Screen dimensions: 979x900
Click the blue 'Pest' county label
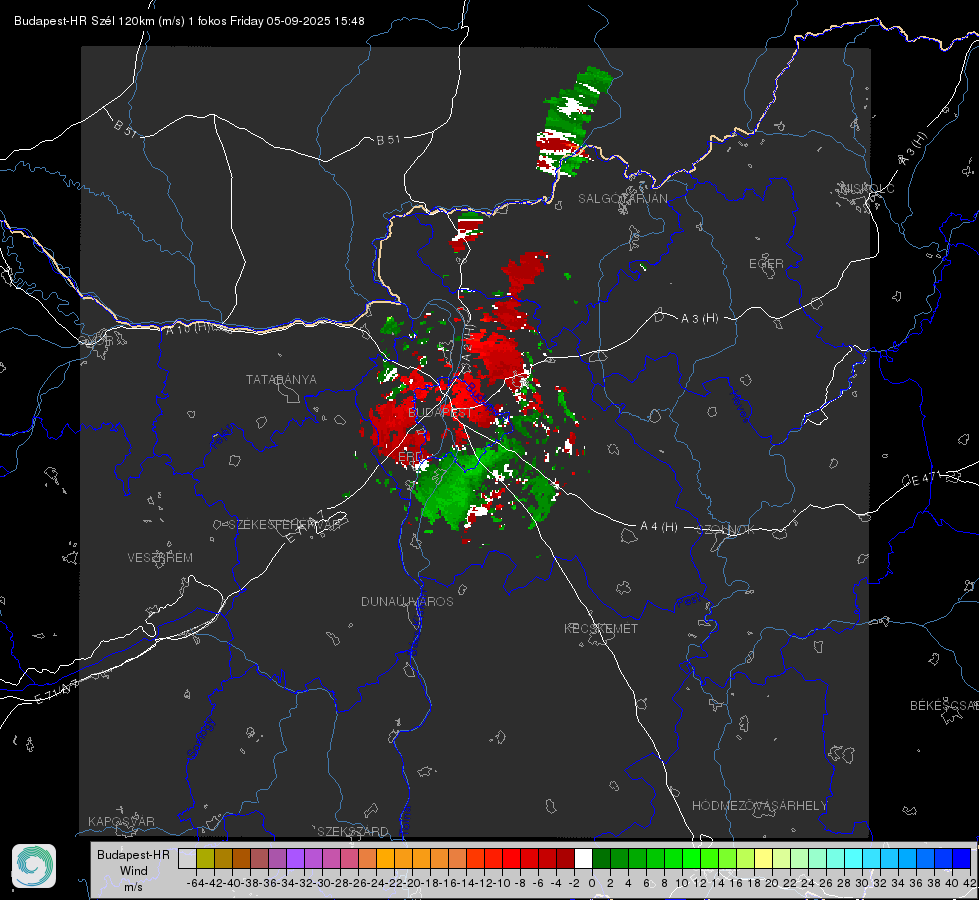689,602
